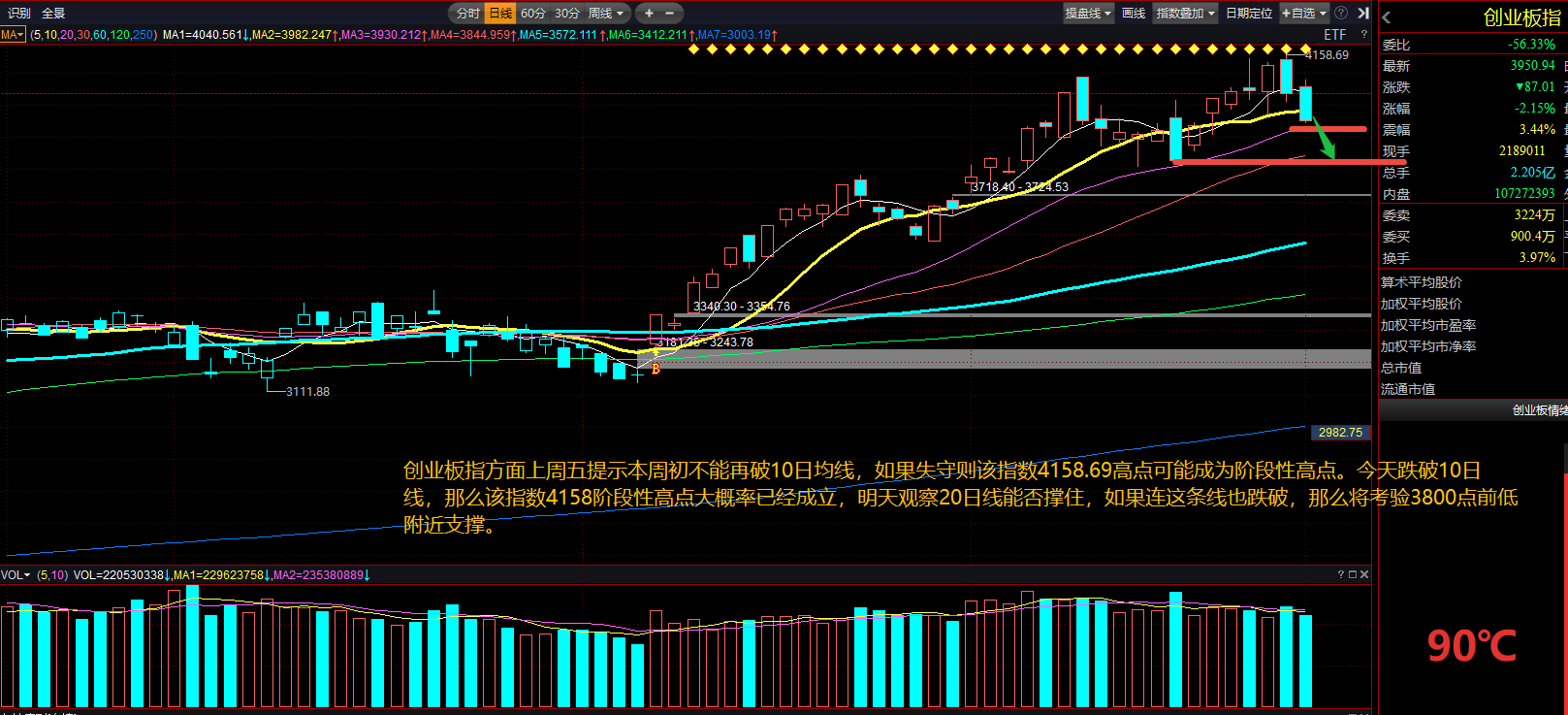
Task: Open the 全景 panorama view
Action: [x=53, y=14]
